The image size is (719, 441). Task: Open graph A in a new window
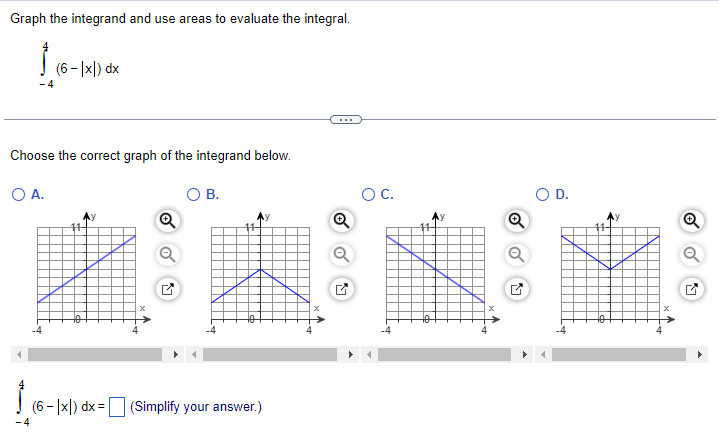[167, 289]
